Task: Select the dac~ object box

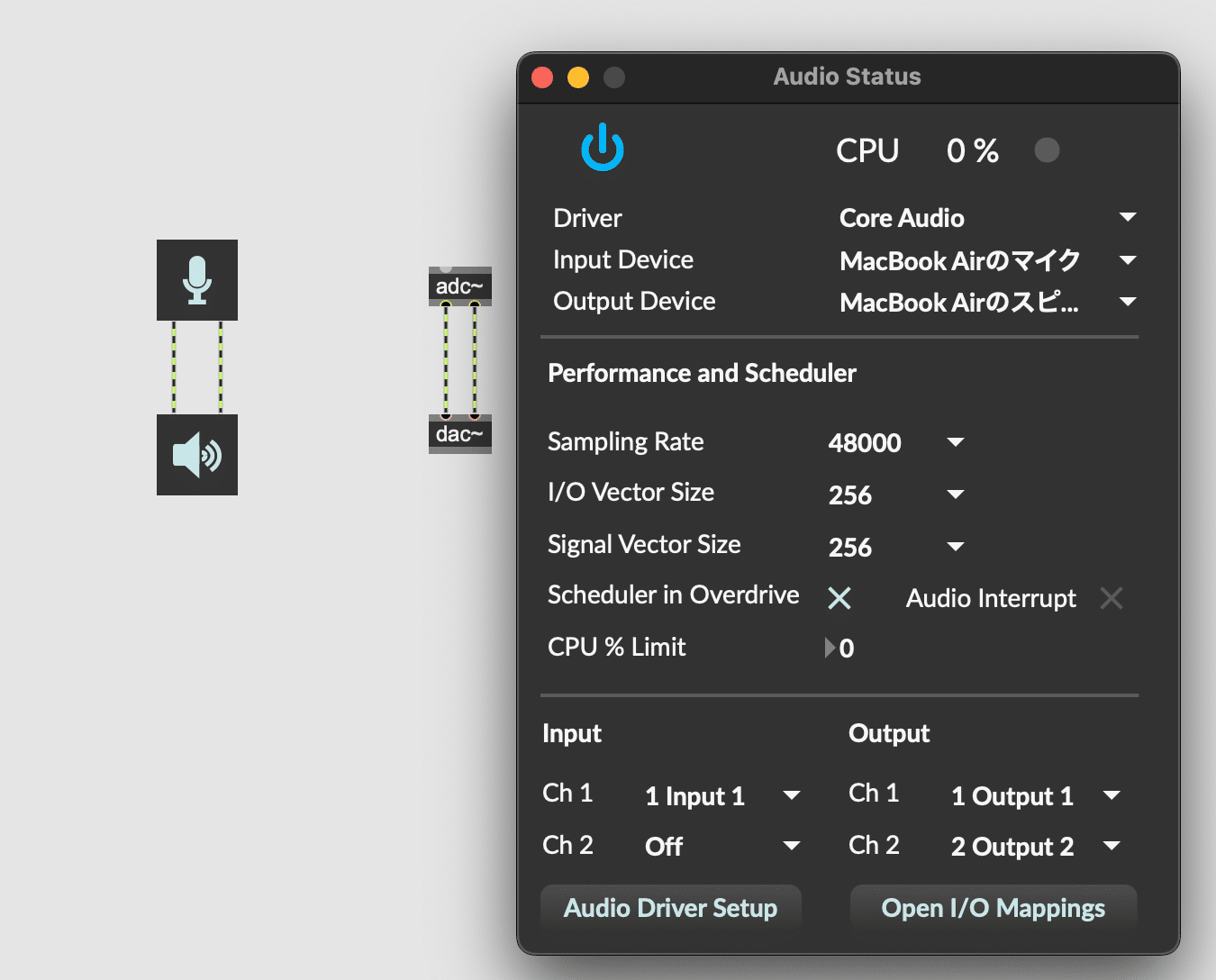Action: click(459, 434)
